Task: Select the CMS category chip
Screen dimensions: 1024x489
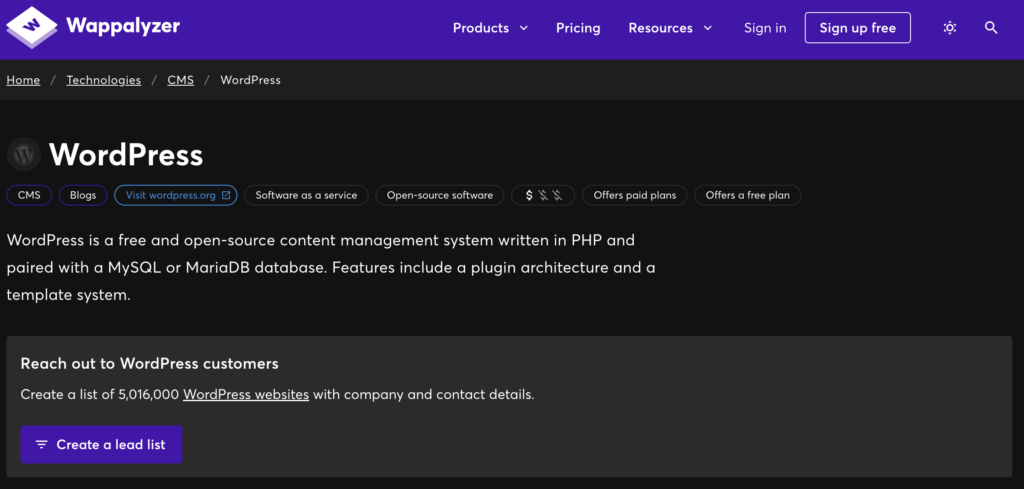Action: [x=29, y=195]
